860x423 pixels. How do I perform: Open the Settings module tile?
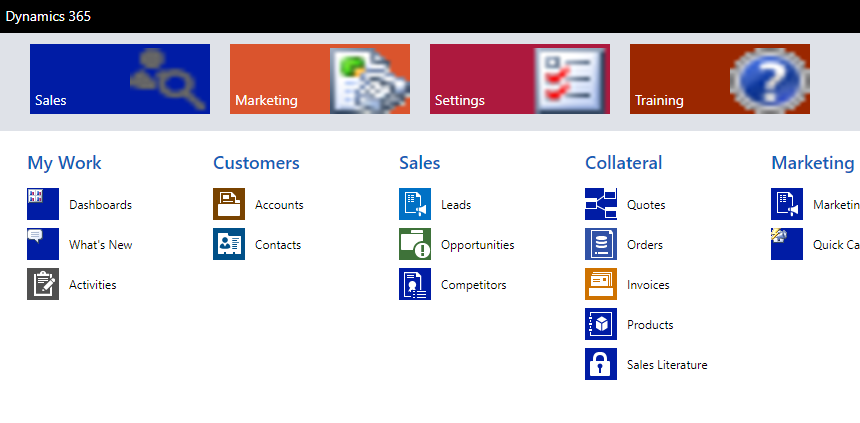(x=520, y=79)
